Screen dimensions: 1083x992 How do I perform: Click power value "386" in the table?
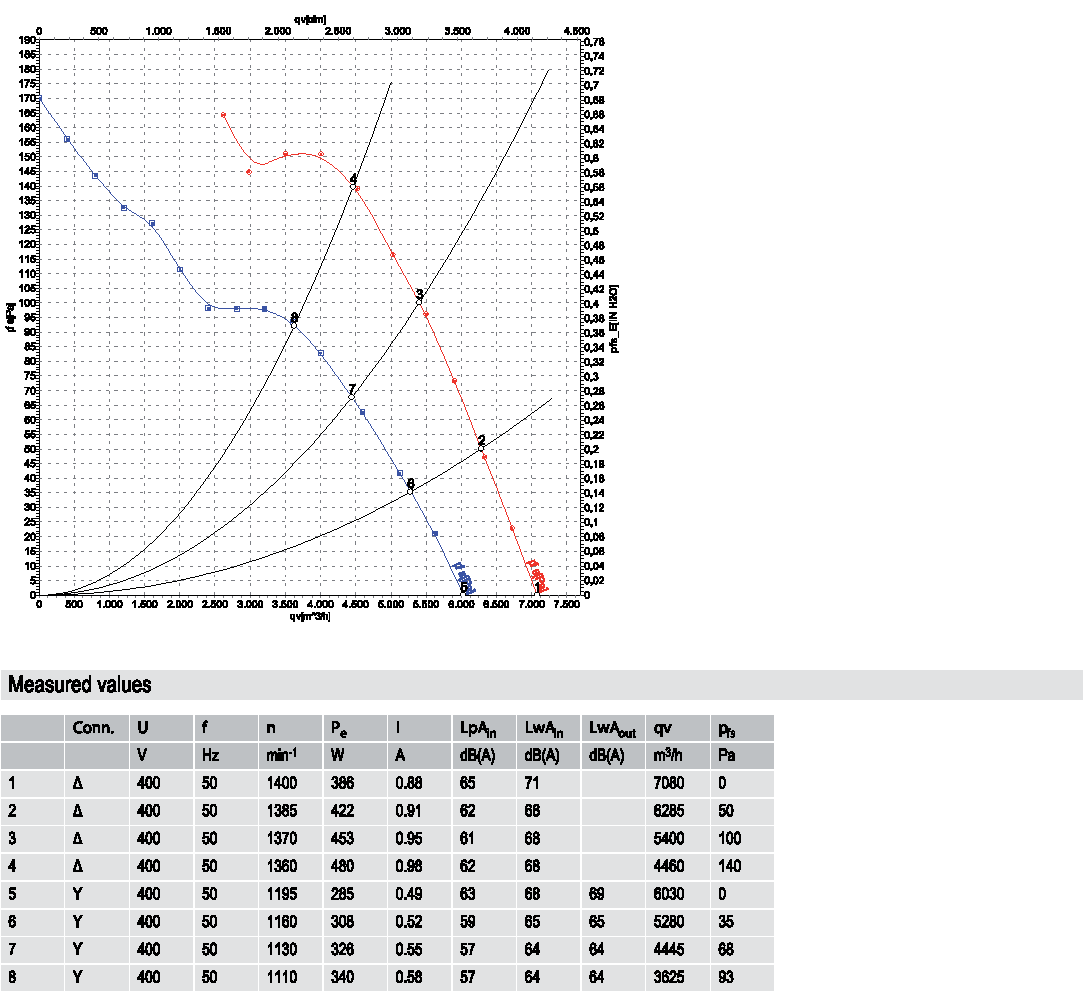pyautogui.click(x=342, y=783)
